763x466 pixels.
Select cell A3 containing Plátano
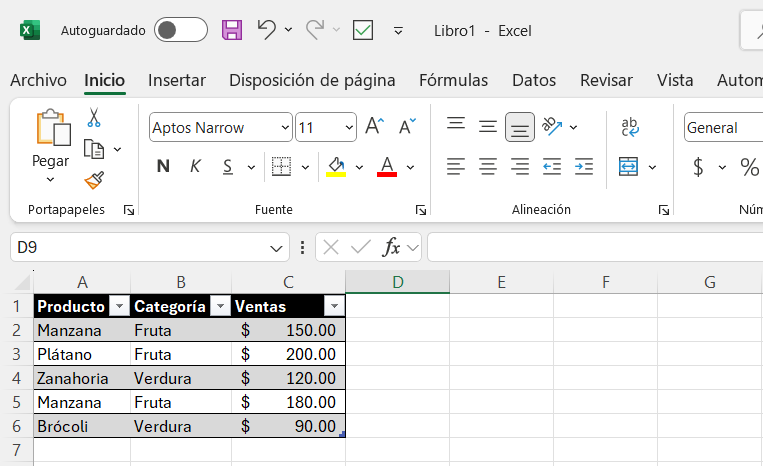point(82,354)
